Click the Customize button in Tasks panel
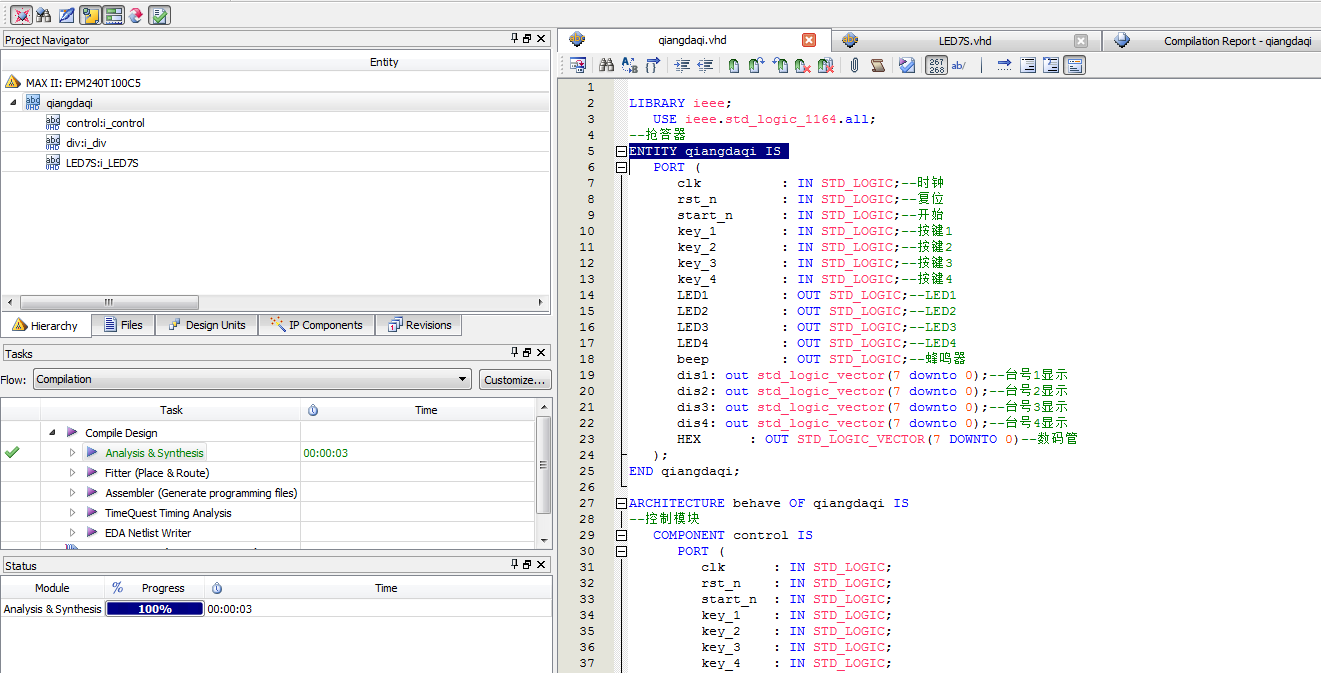Viewport: 1321px width, 673px height. (x=516, y=378)
